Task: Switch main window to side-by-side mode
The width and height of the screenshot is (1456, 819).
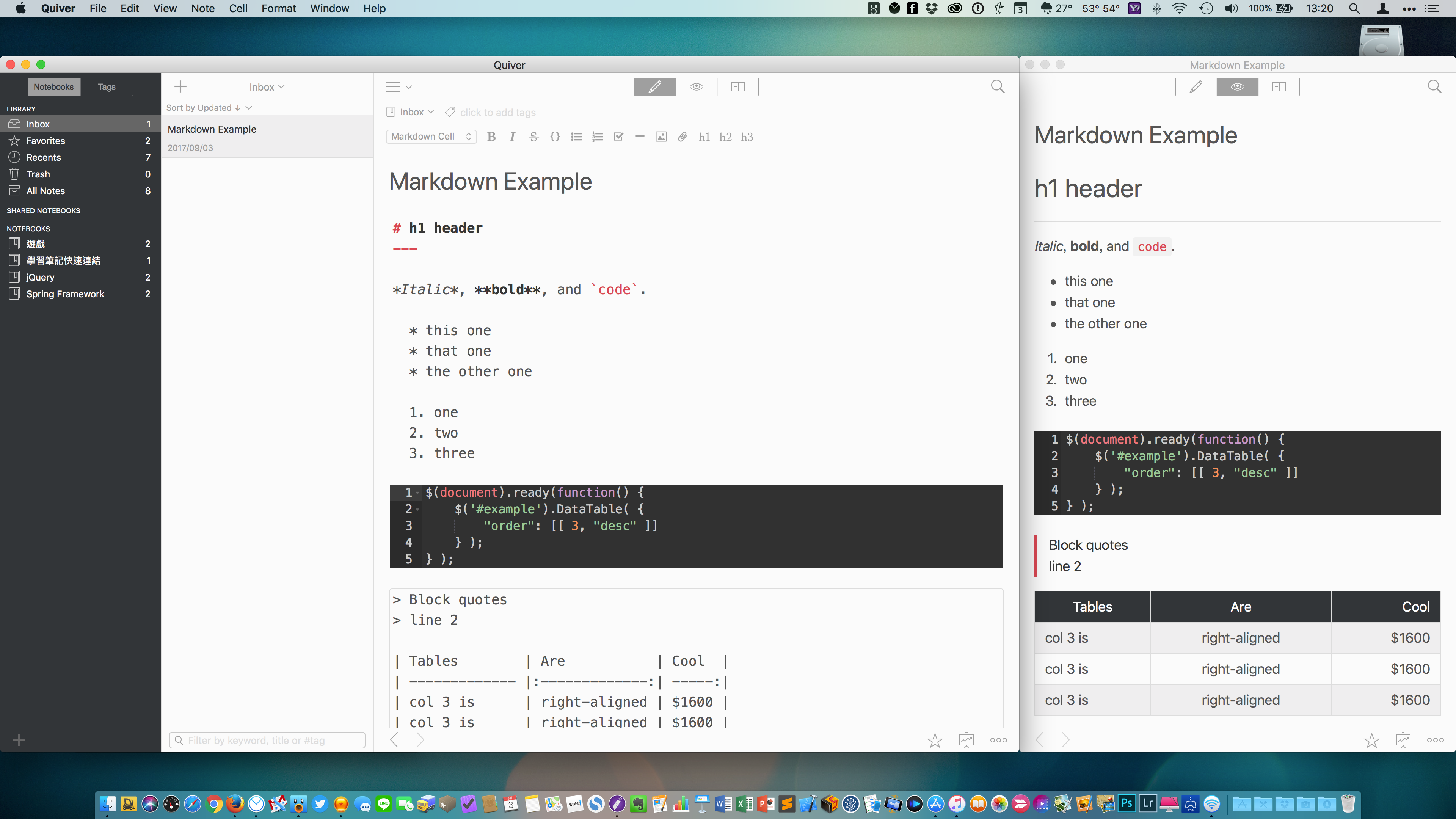Action: pyautogui.click(x=737, y=86)
